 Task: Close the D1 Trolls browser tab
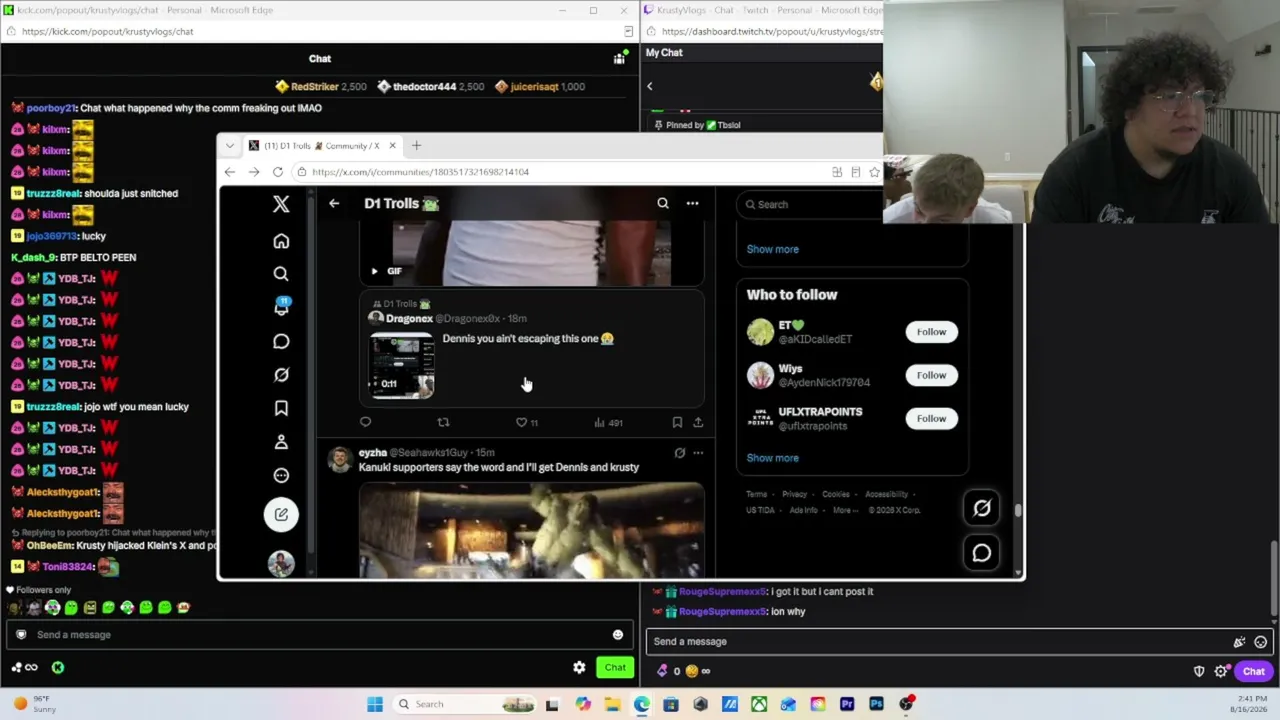(392, 146)
